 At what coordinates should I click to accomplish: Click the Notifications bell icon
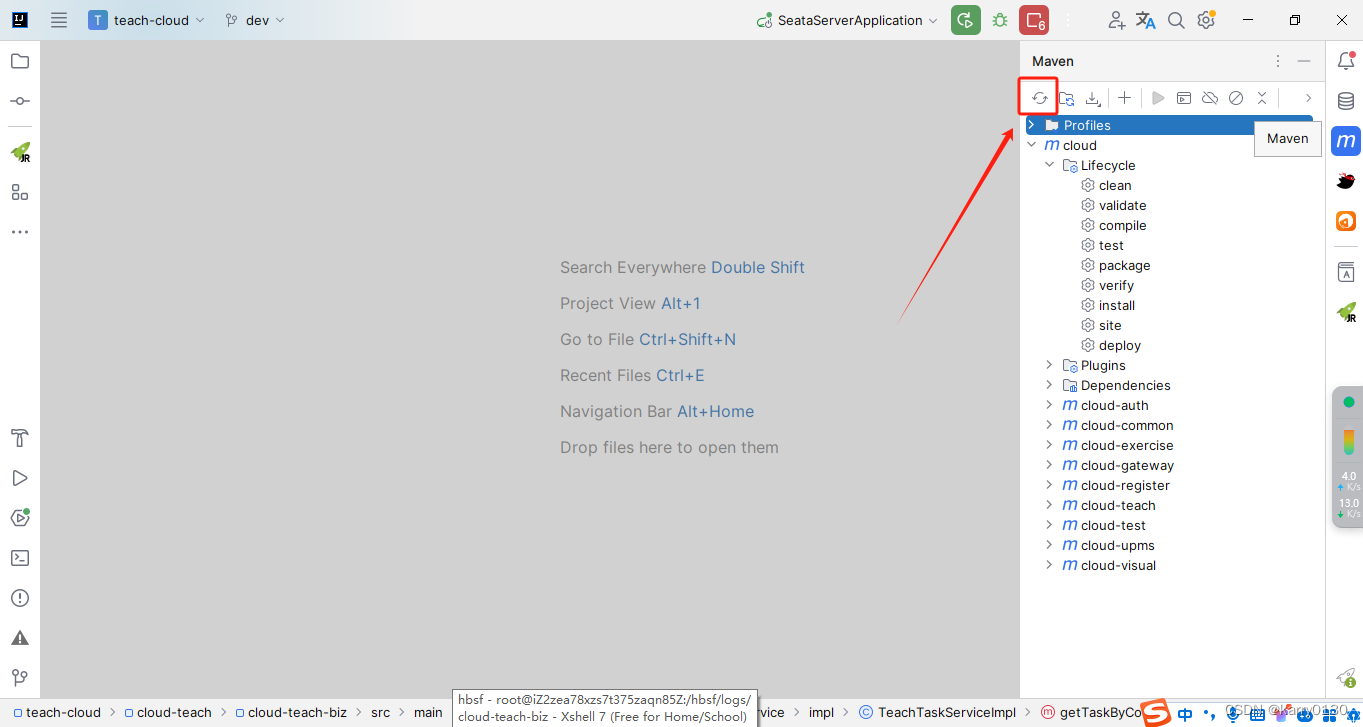(1345, 60)
